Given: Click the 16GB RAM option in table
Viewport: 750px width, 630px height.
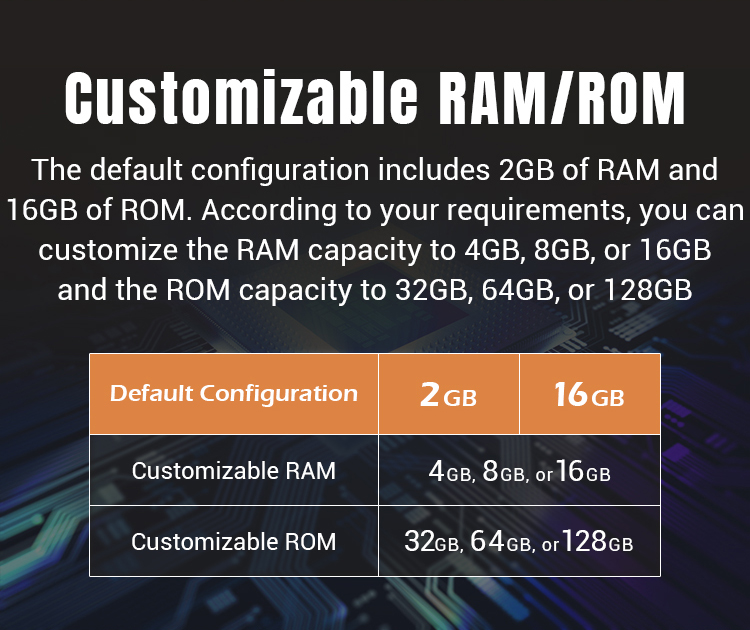Looking at the screenshot, I should [x=584, y=471].
